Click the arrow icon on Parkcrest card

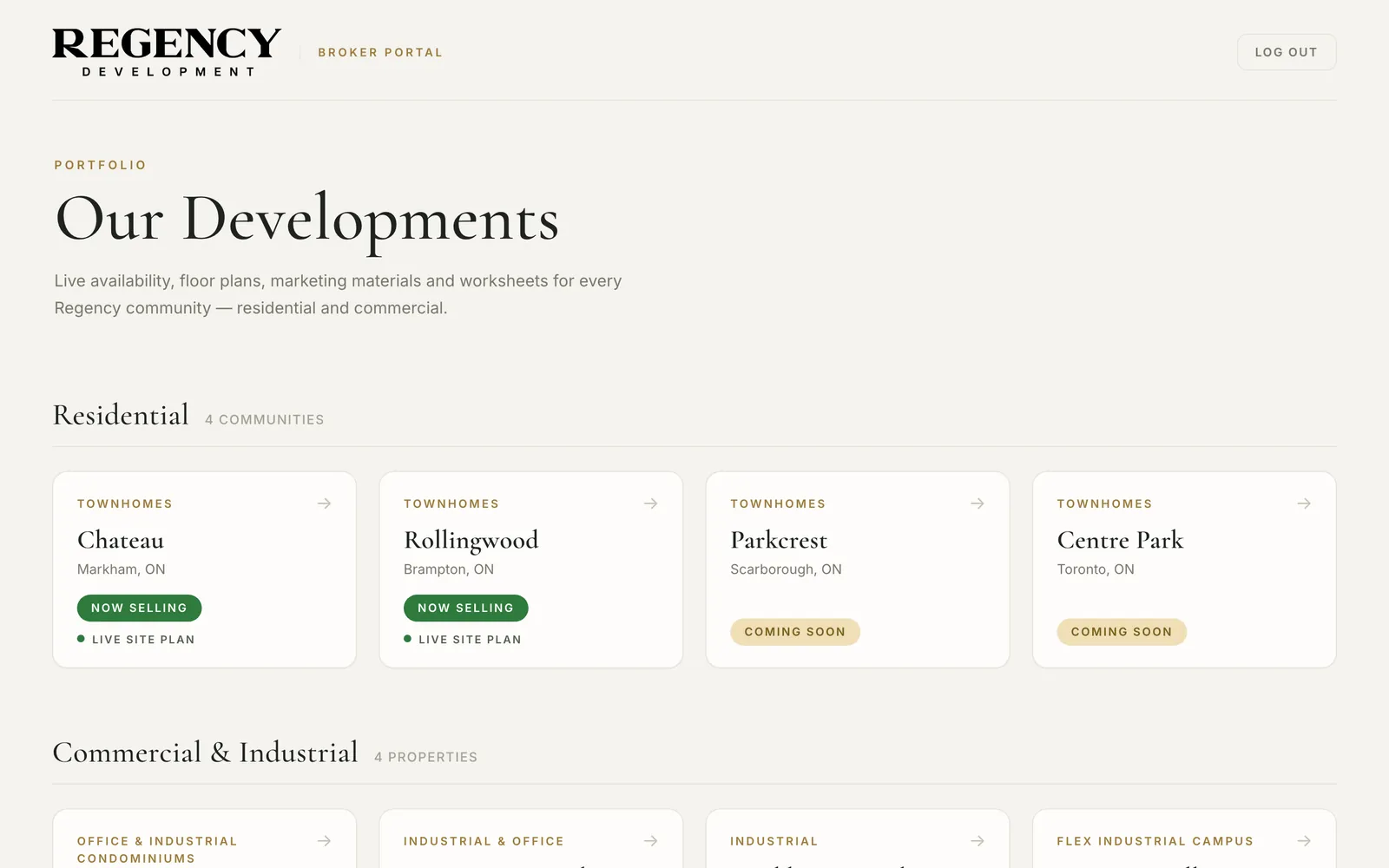977,503
